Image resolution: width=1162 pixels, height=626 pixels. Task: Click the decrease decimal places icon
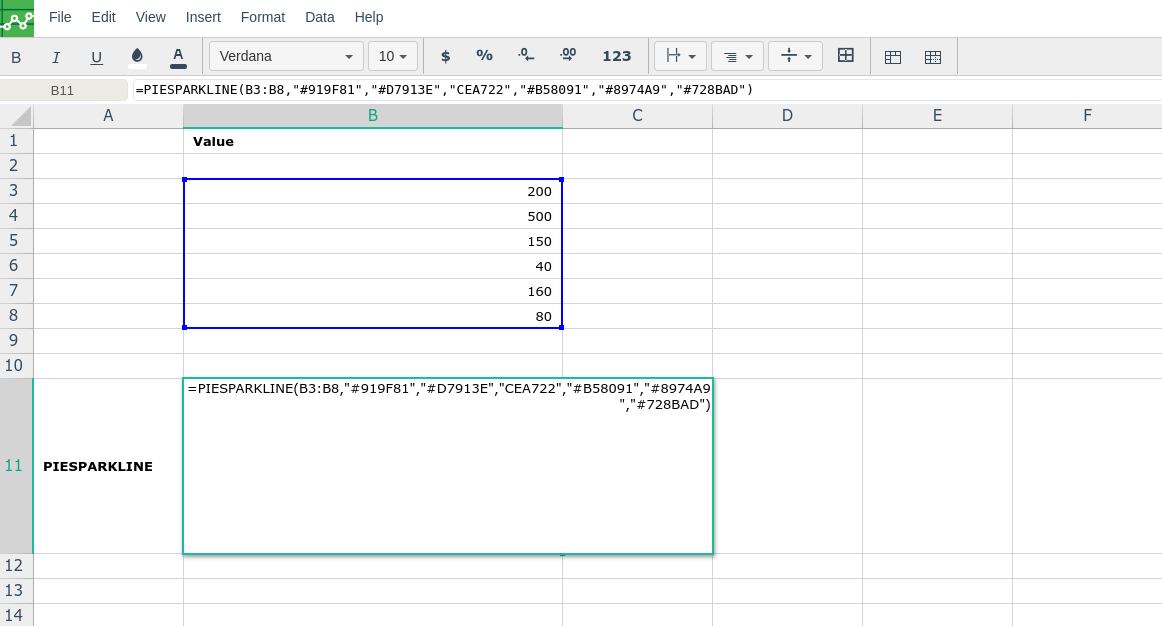point(526,56)
